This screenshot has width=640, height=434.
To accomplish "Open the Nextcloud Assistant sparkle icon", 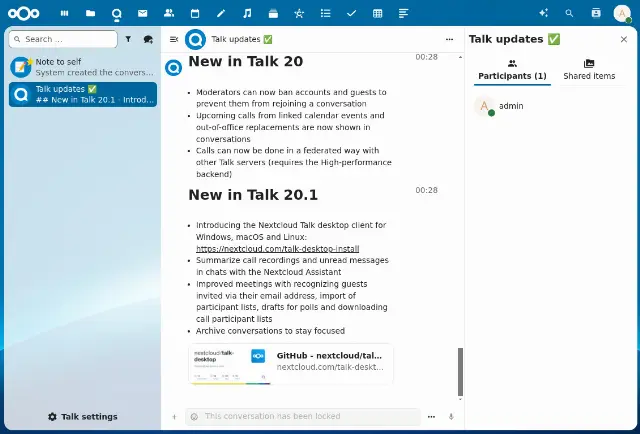I will tap(543, 13).
